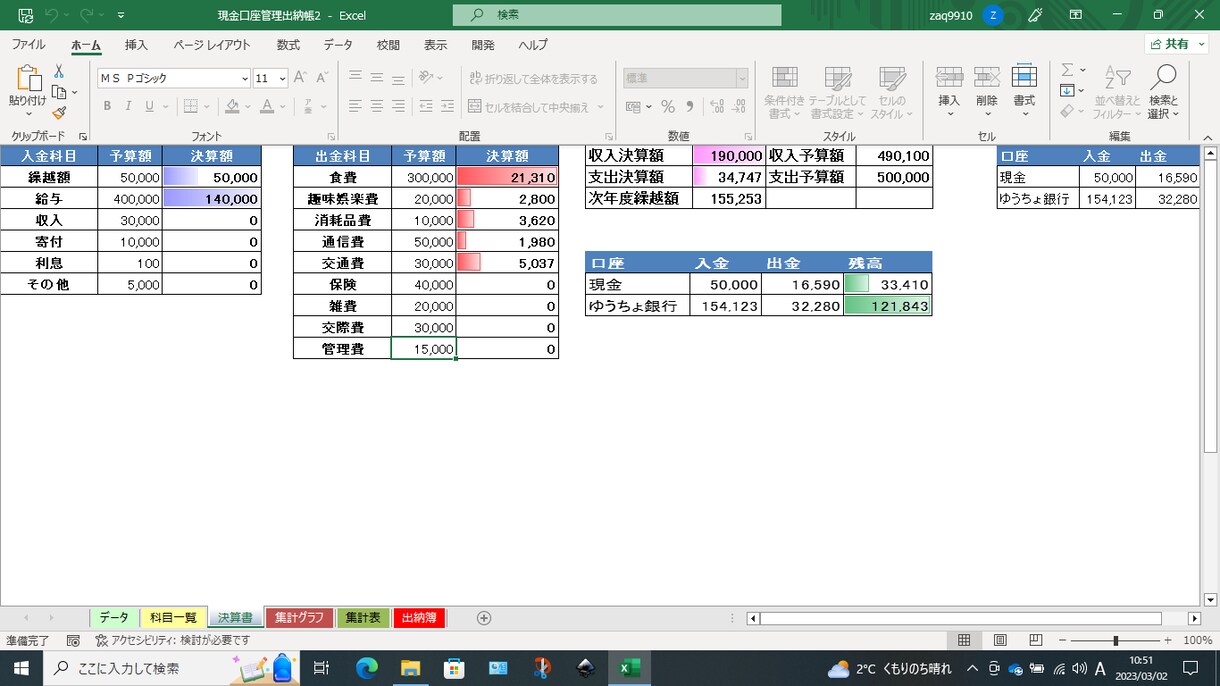Add a new sheet with plus icon
Viewport: 1220px width, 686px height.
click(484, 618)
